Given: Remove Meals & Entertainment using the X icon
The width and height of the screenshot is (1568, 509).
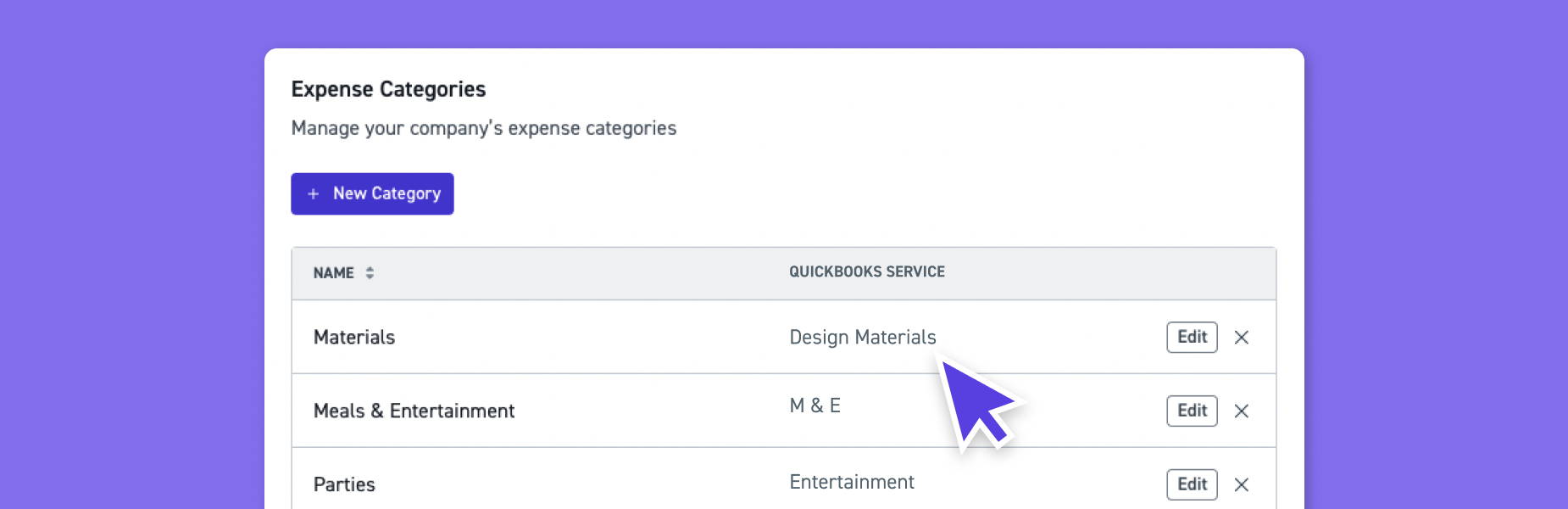Looking at the screenshot, I should coord(1242,411).
